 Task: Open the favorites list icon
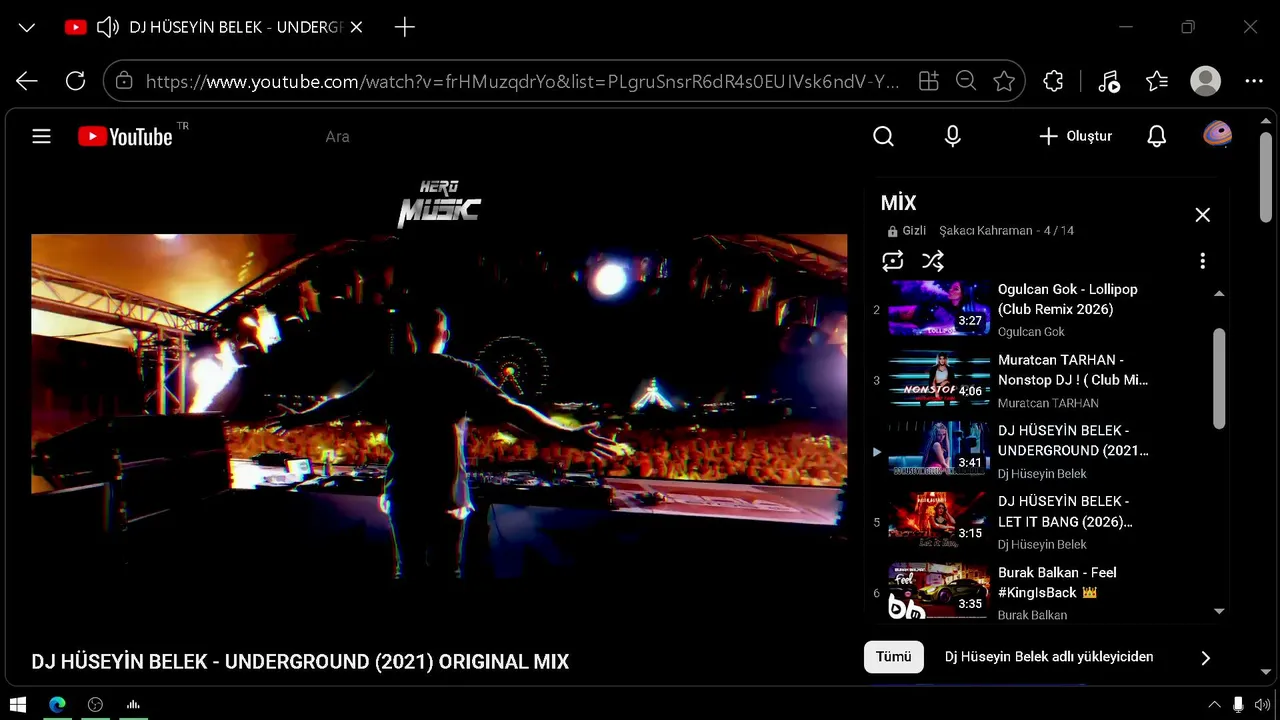pos(1157,81)
